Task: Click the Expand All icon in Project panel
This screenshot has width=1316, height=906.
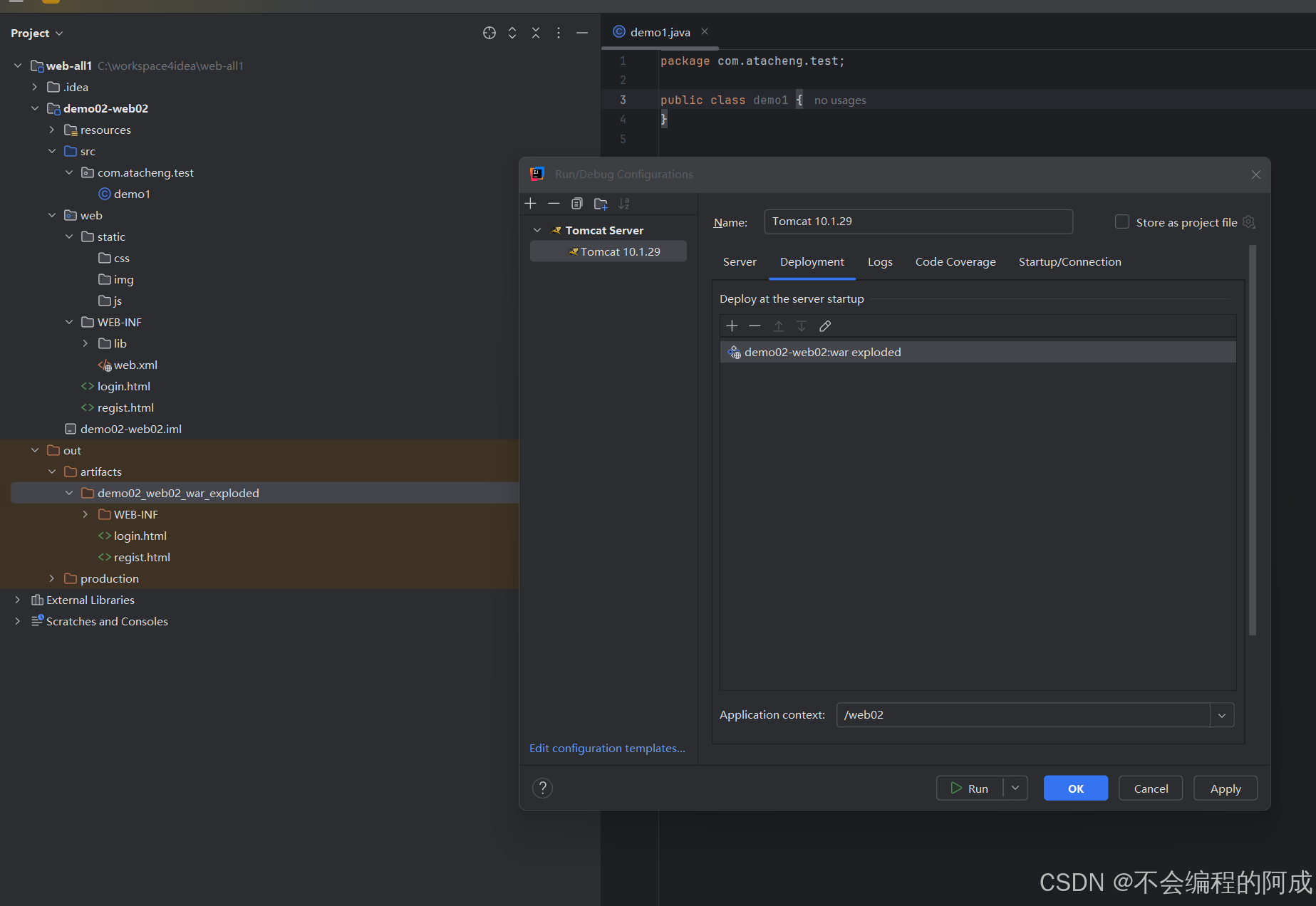Action: pyautogui.click(x=512, y=33)
